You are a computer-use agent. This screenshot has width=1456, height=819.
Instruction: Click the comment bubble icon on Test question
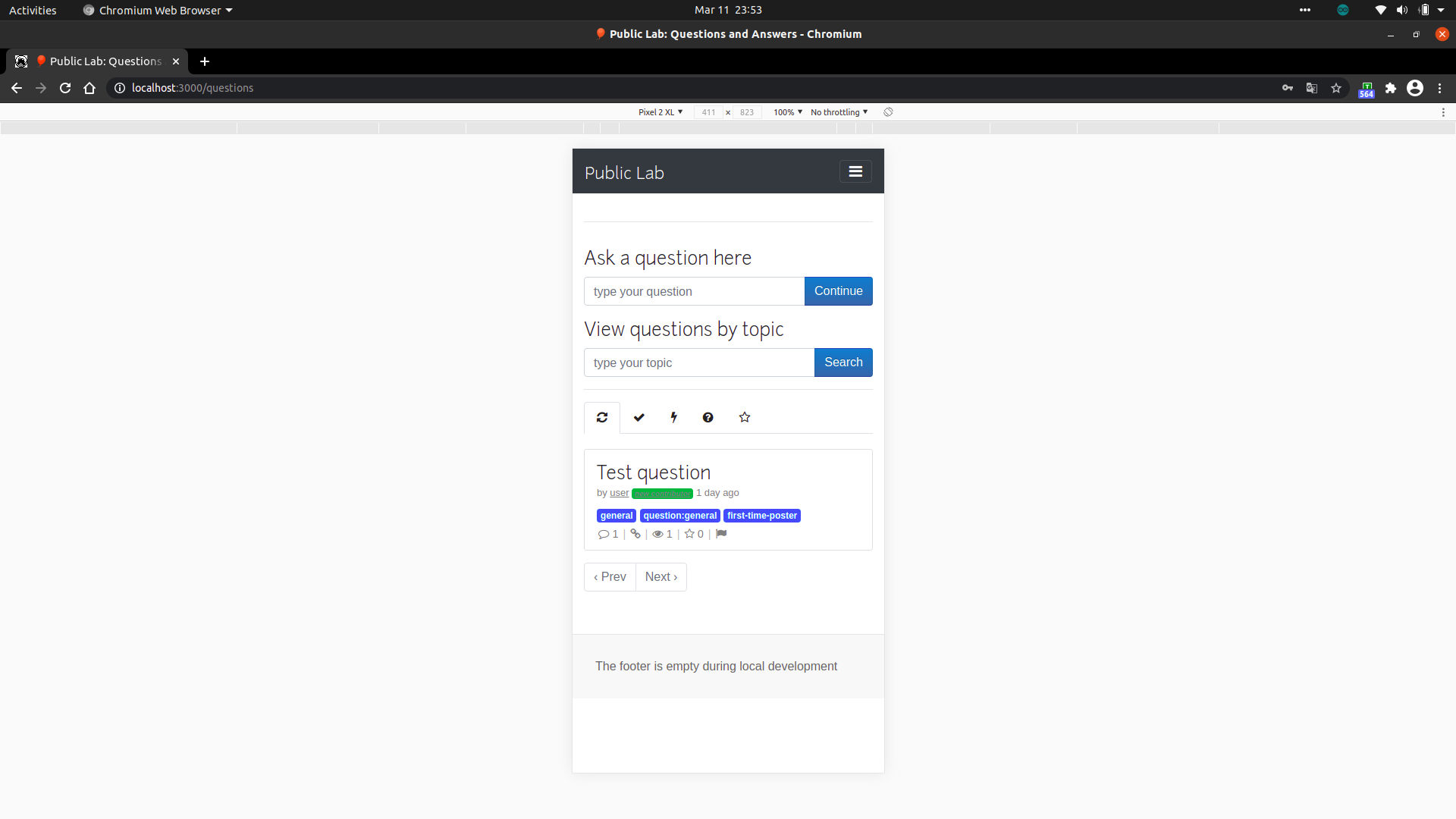point(604,534)
